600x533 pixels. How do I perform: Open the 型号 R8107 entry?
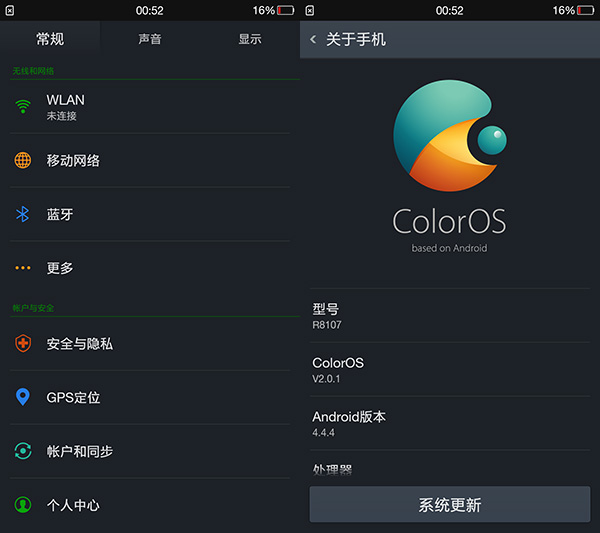coord(450,316)
